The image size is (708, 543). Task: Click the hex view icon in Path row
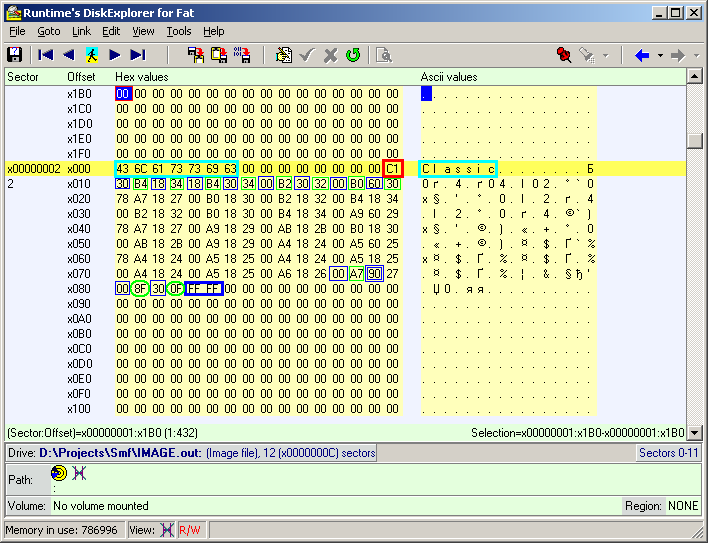tap(79, 473)
